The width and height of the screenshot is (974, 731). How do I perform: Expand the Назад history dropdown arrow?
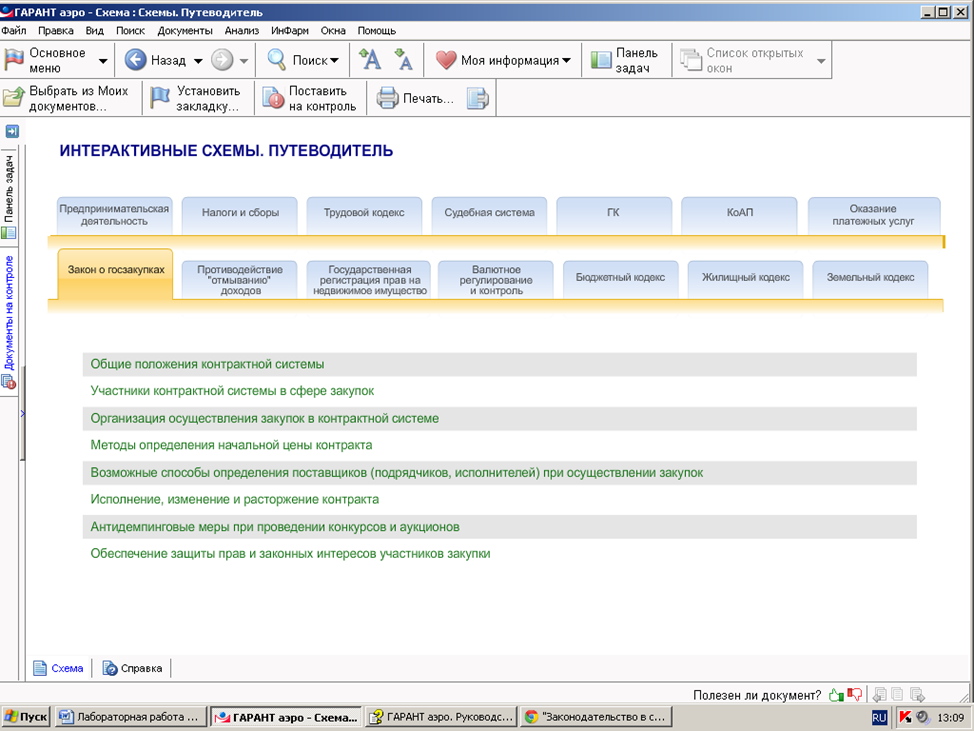[198, 61]
